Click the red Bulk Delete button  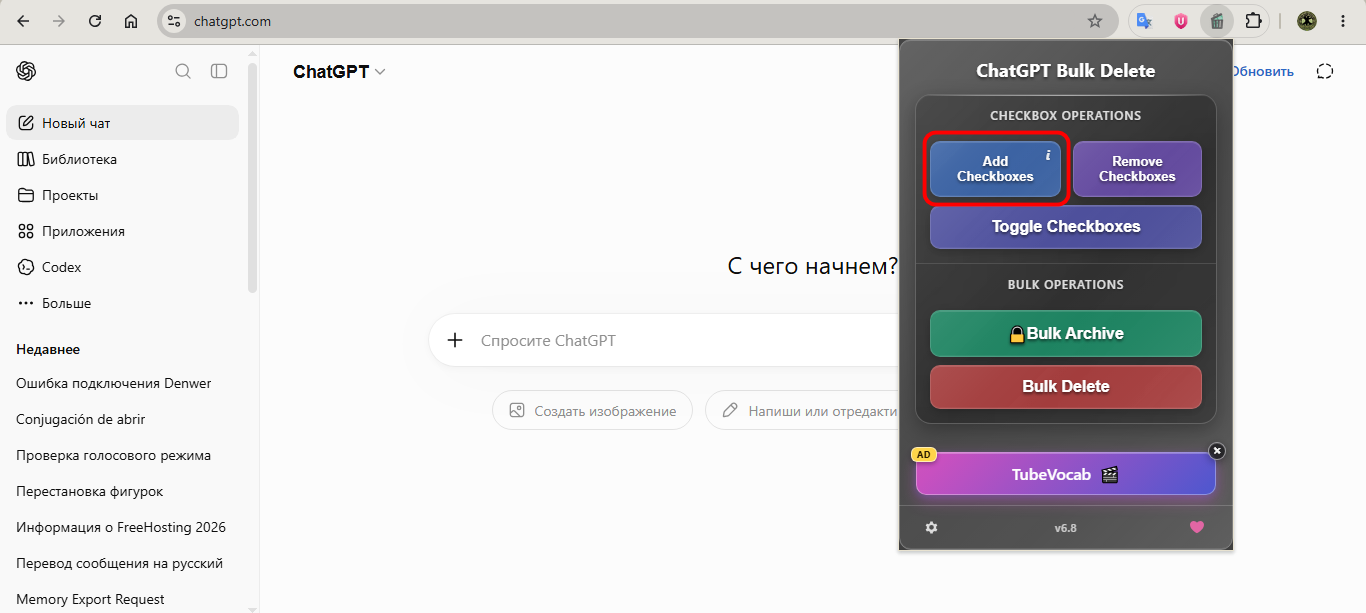(1066, 387)
